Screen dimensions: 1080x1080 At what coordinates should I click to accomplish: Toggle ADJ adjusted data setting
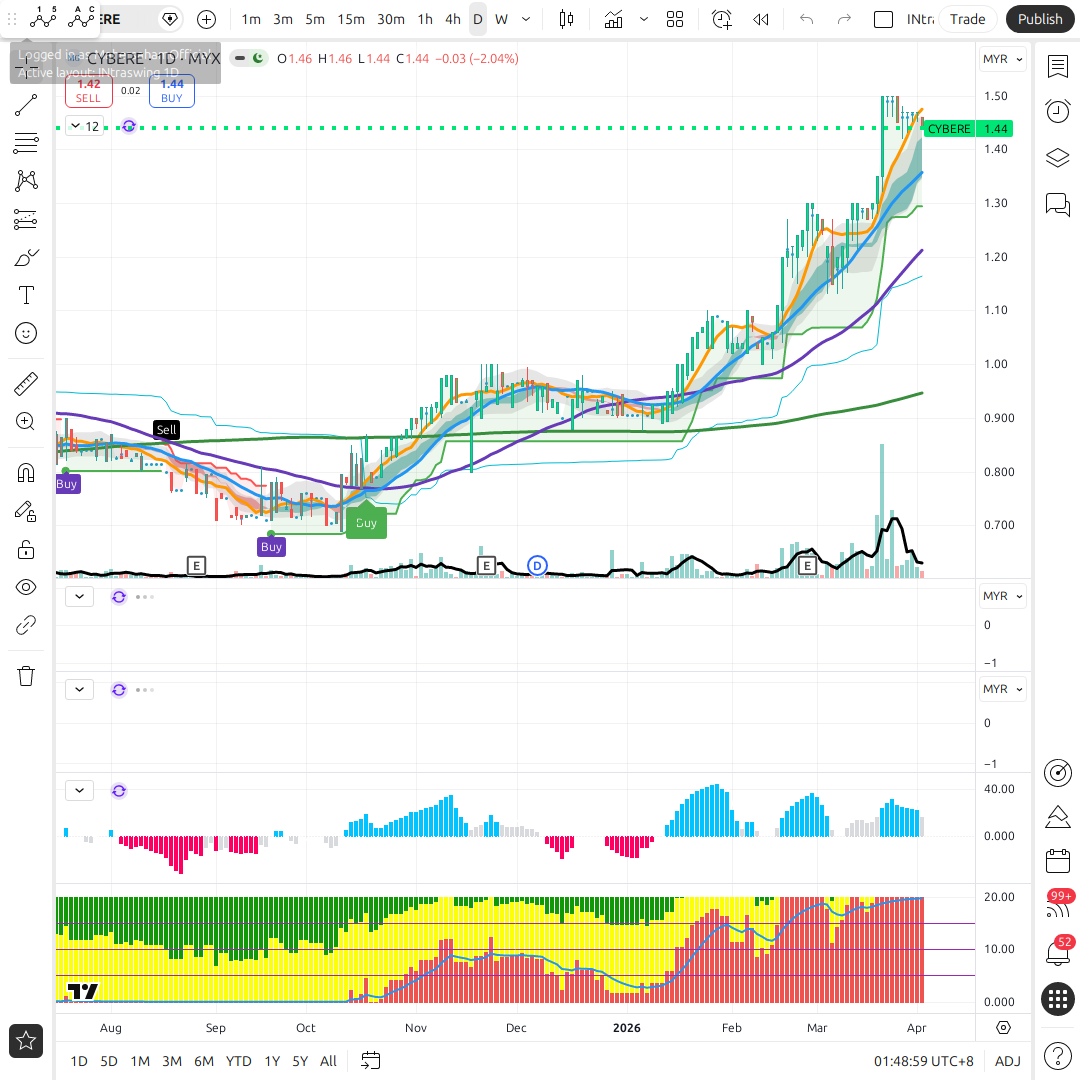point(1007,1061)
